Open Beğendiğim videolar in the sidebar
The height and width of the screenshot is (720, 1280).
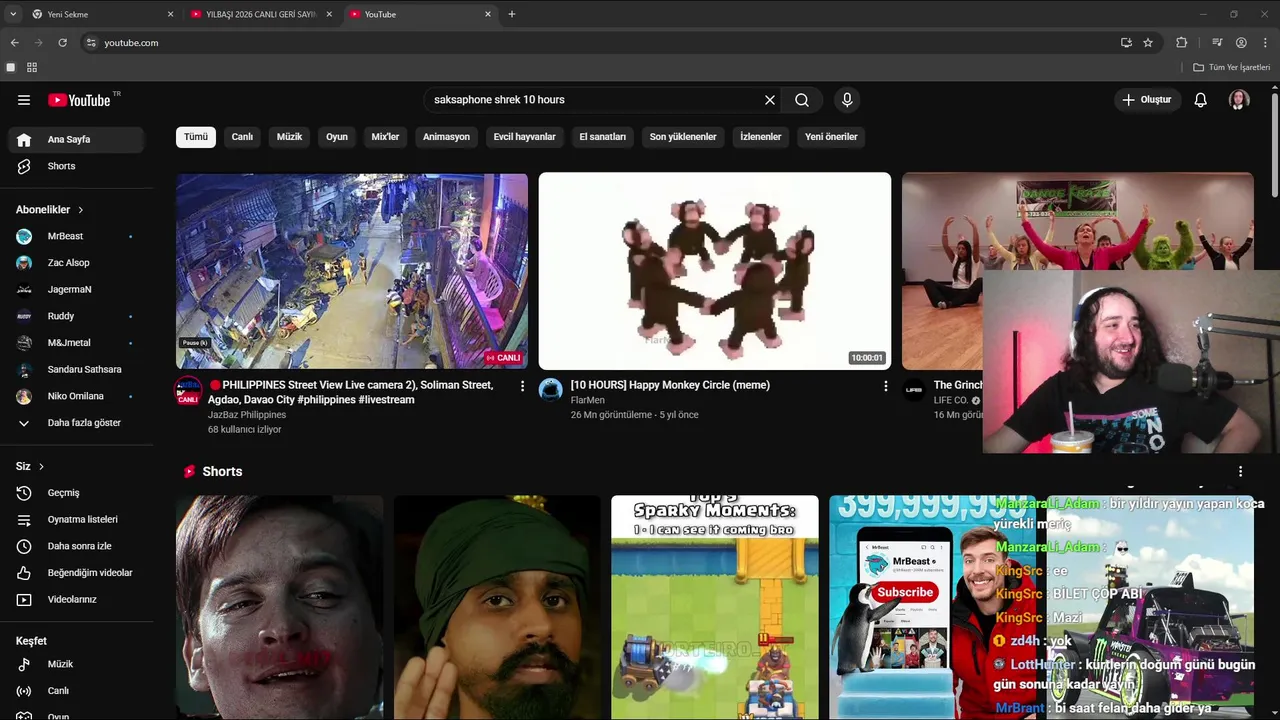76,573
